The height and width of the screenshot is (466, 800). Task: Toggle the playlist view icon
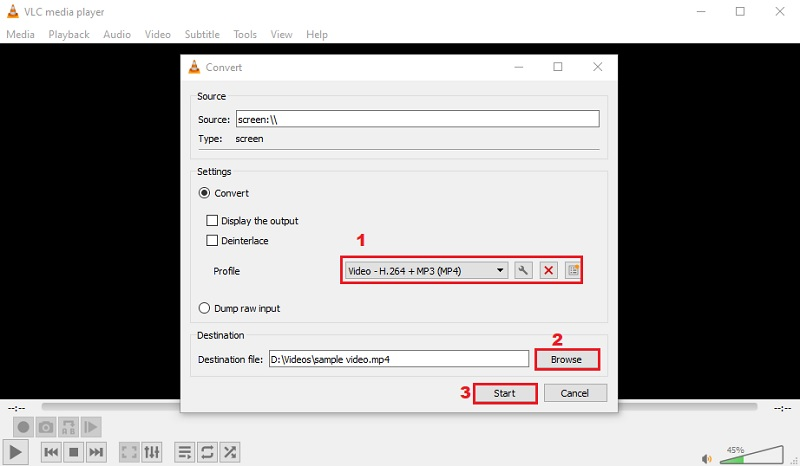[x=185, y=452]
